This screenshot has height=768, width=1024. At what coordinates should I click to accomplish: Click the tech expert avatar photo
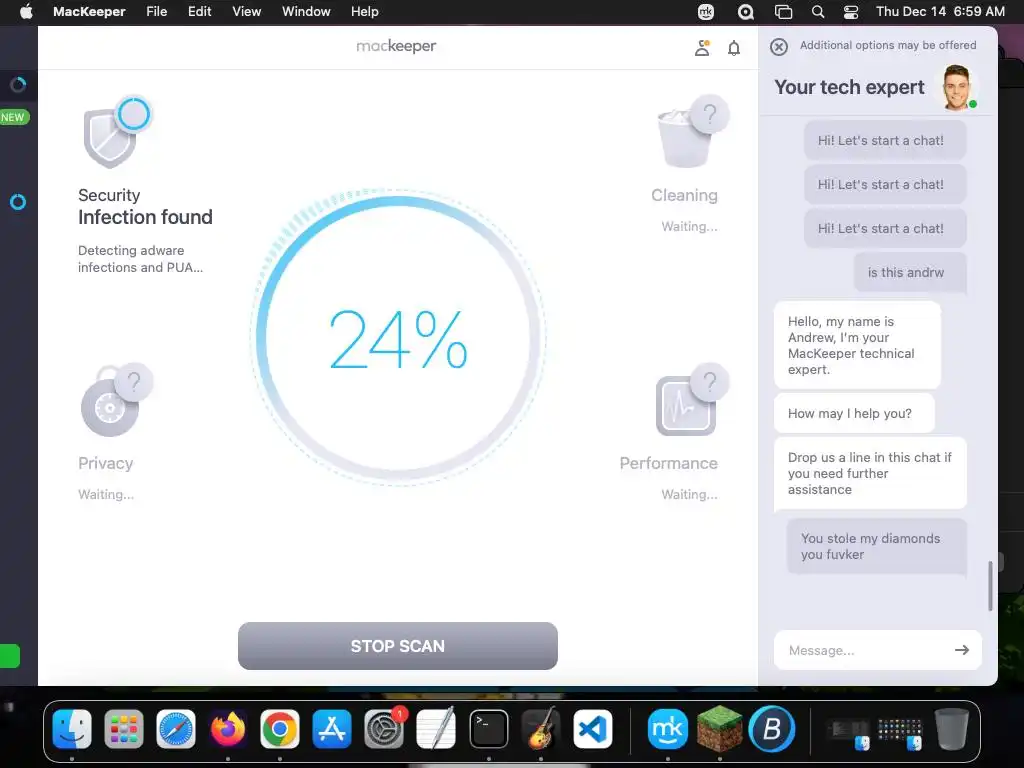[x=957, y=88]
